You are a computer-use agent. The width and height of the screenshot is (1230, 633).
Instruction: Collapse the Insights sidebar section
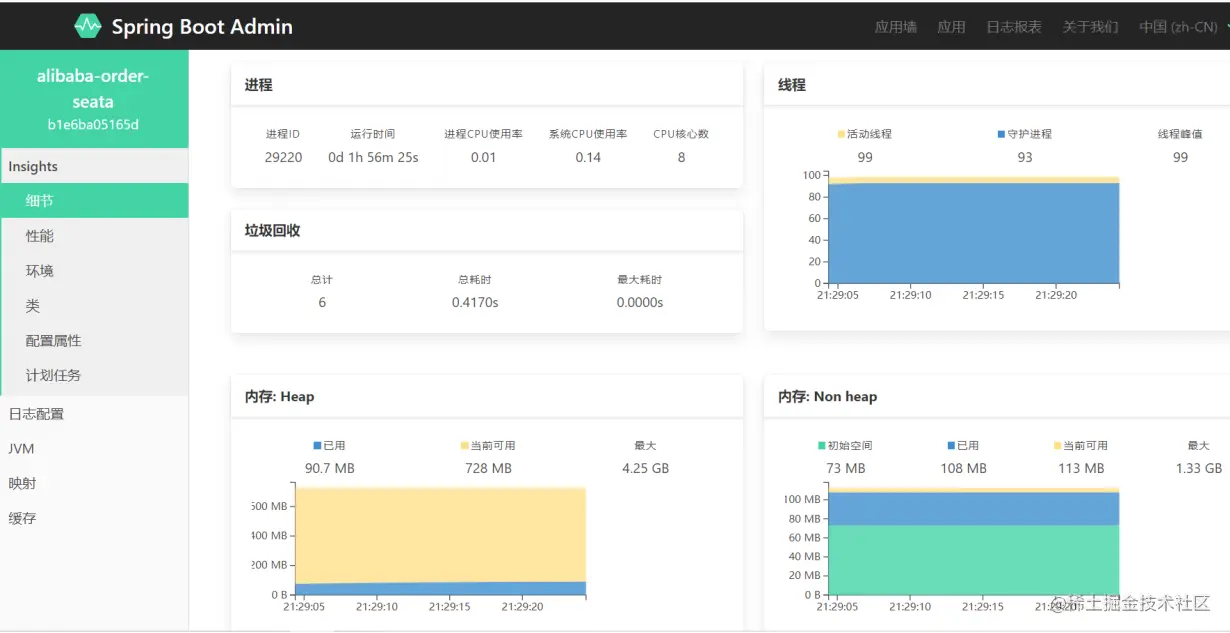pyautogui.click(x=94, y=166)
